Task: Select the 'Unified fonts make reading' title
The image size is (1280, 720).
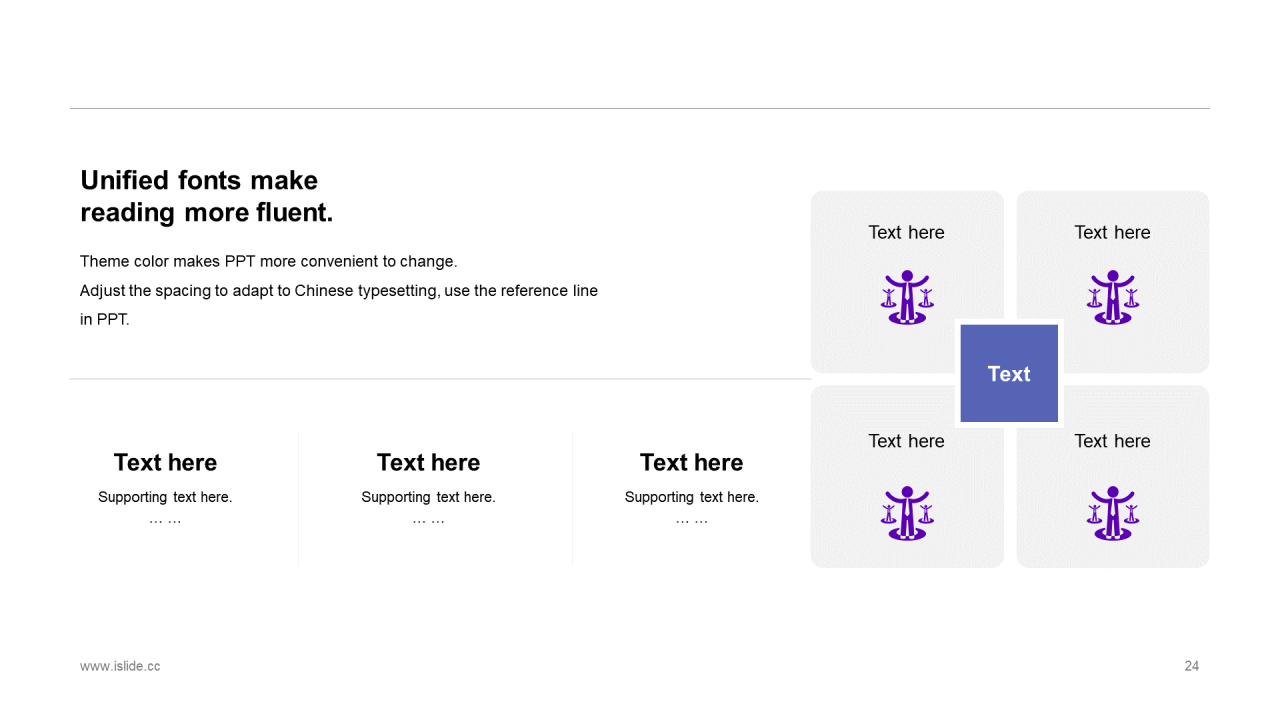Action: point(206,196)
